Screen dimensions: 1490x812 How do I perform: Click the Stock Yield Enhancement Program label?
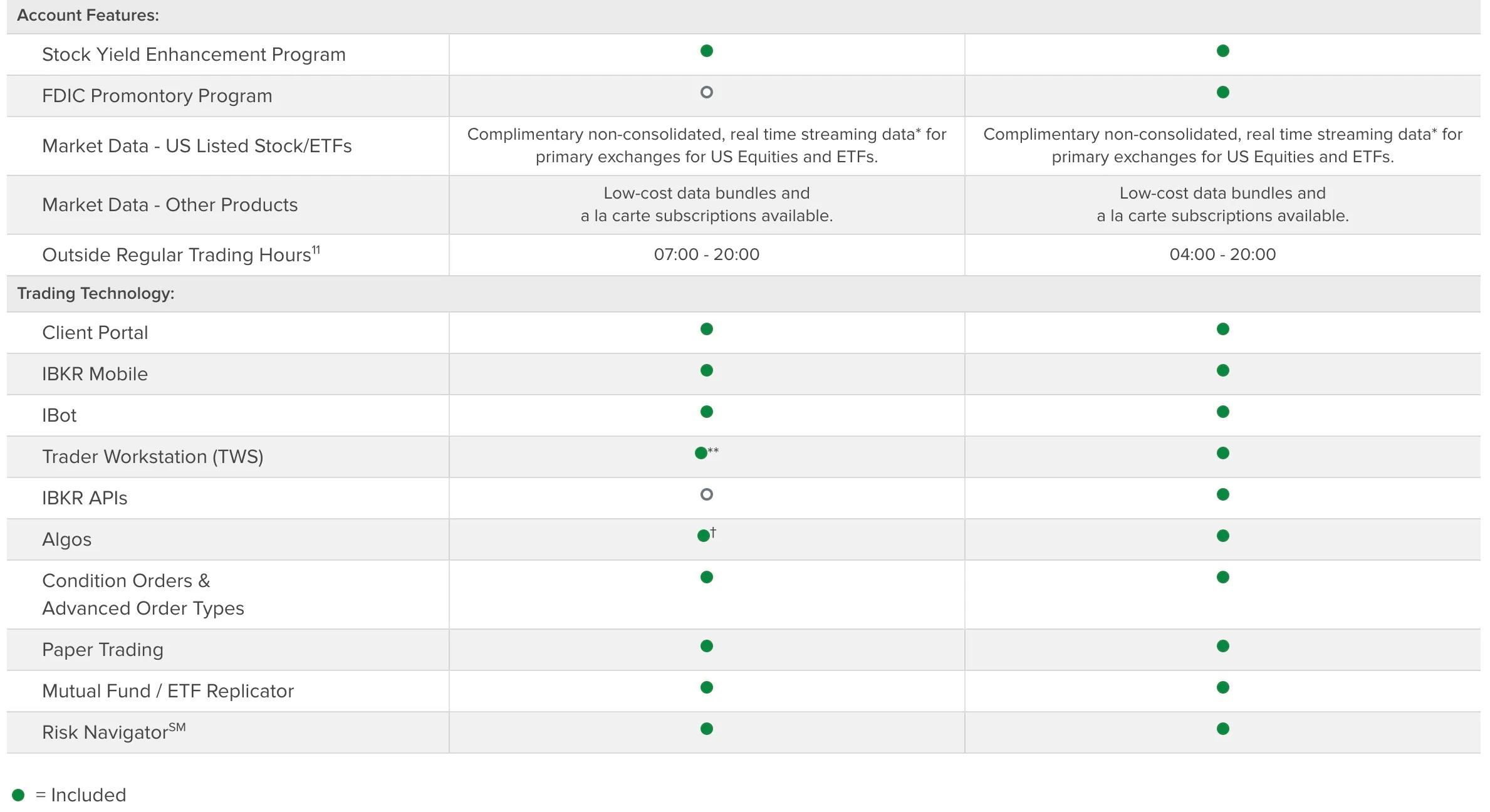coord(194,55)
